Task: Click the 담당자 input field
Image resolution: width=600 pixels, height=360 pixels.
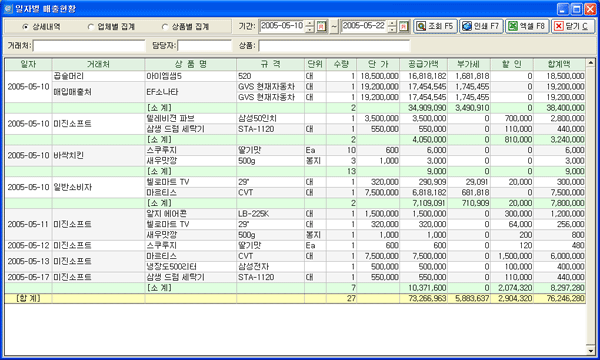Action: pos(205,46)
